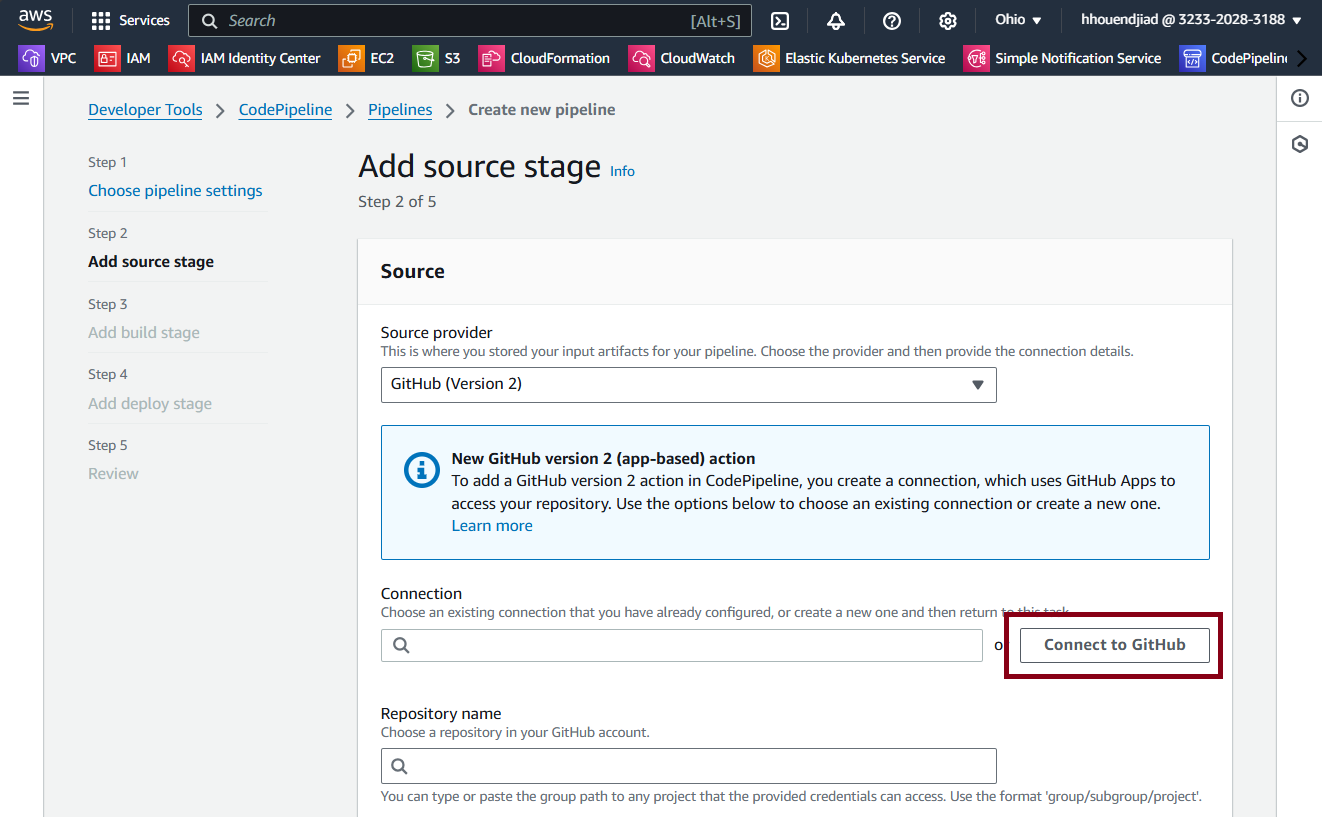Click the Create new pipeline breadcrumb text

click(x=542, y=110)
